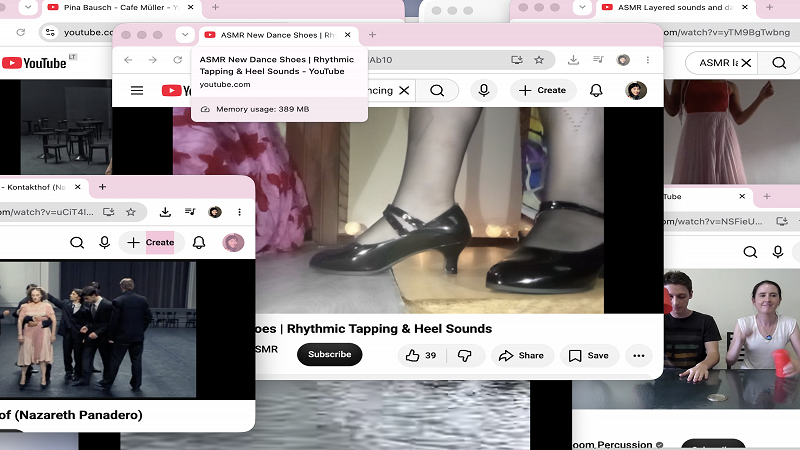Expand tab search dropdown in ASMR Layered sounds window

tap(582, 7)
